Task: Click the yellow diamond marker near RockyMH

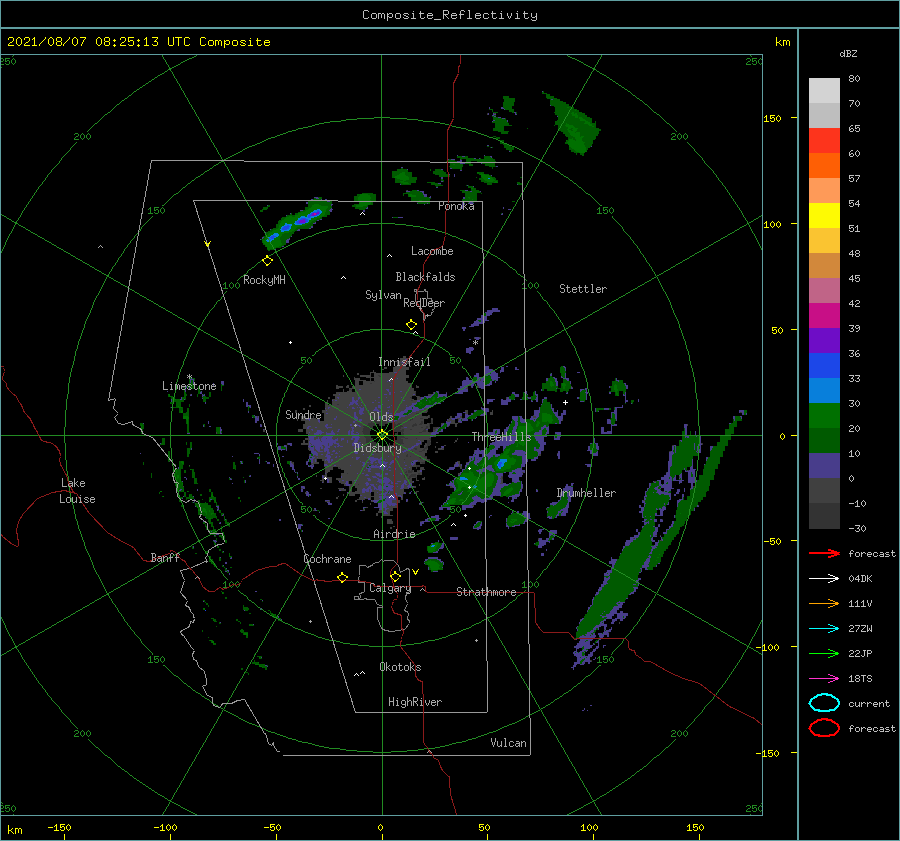Action: tap(267, 261)
